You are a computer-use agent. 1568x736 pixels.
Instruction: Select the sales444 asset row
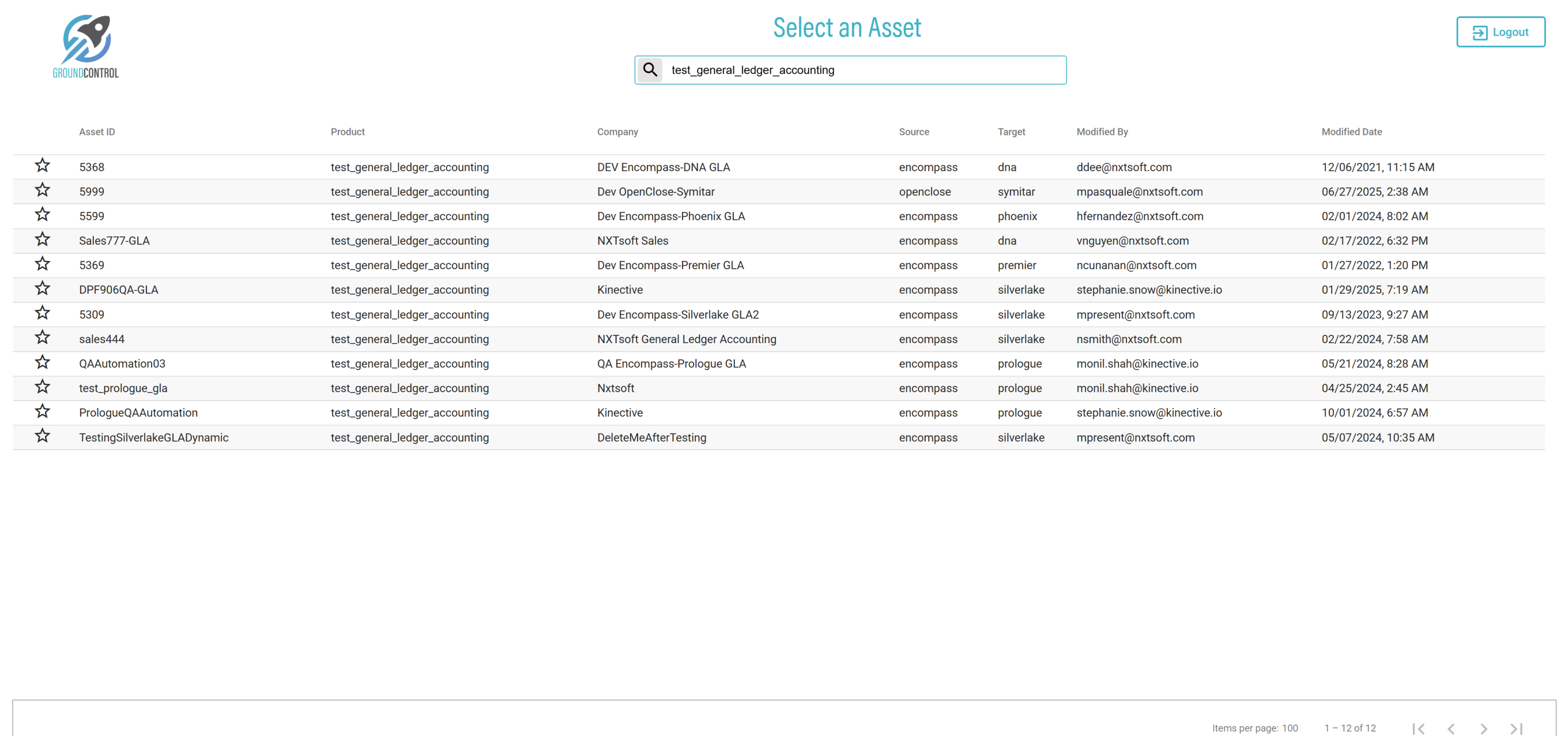101,339
